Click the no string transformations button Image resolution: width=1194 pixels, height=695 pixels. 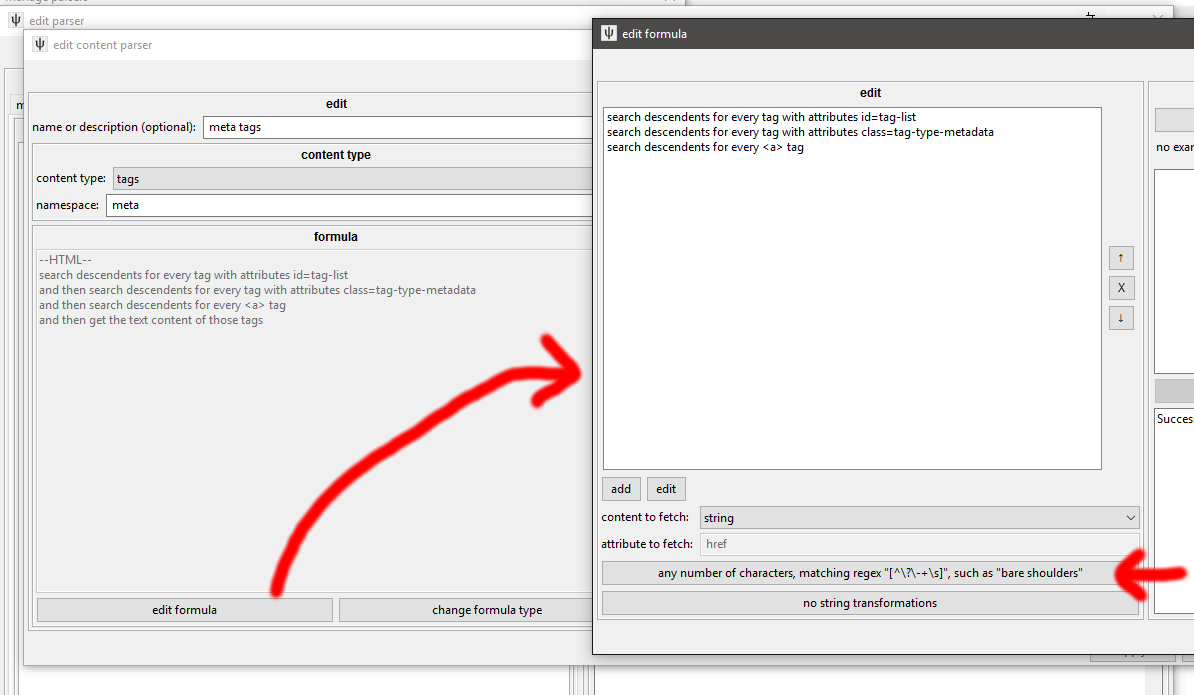(870, 603)
